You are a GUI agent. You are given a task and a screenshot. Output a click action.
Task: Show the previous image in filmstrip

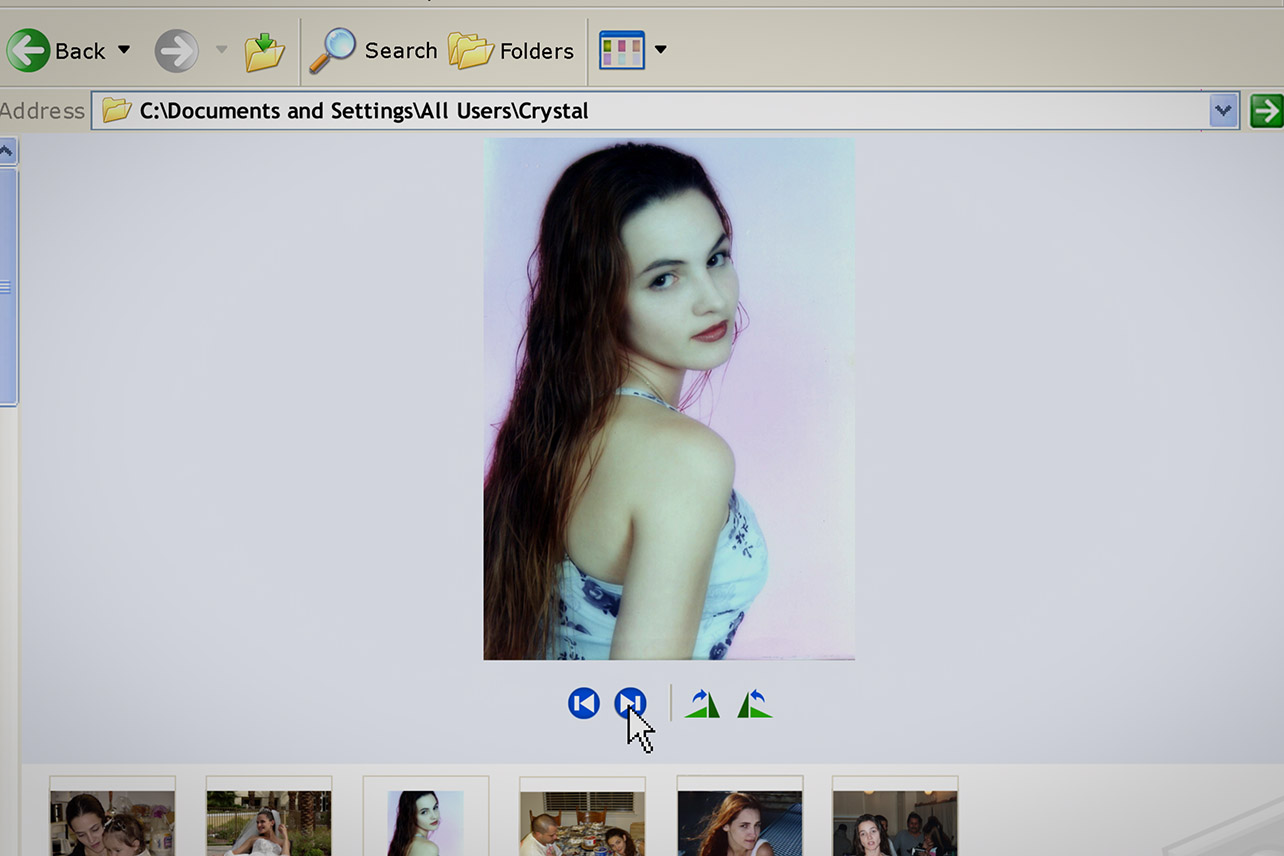584,703
